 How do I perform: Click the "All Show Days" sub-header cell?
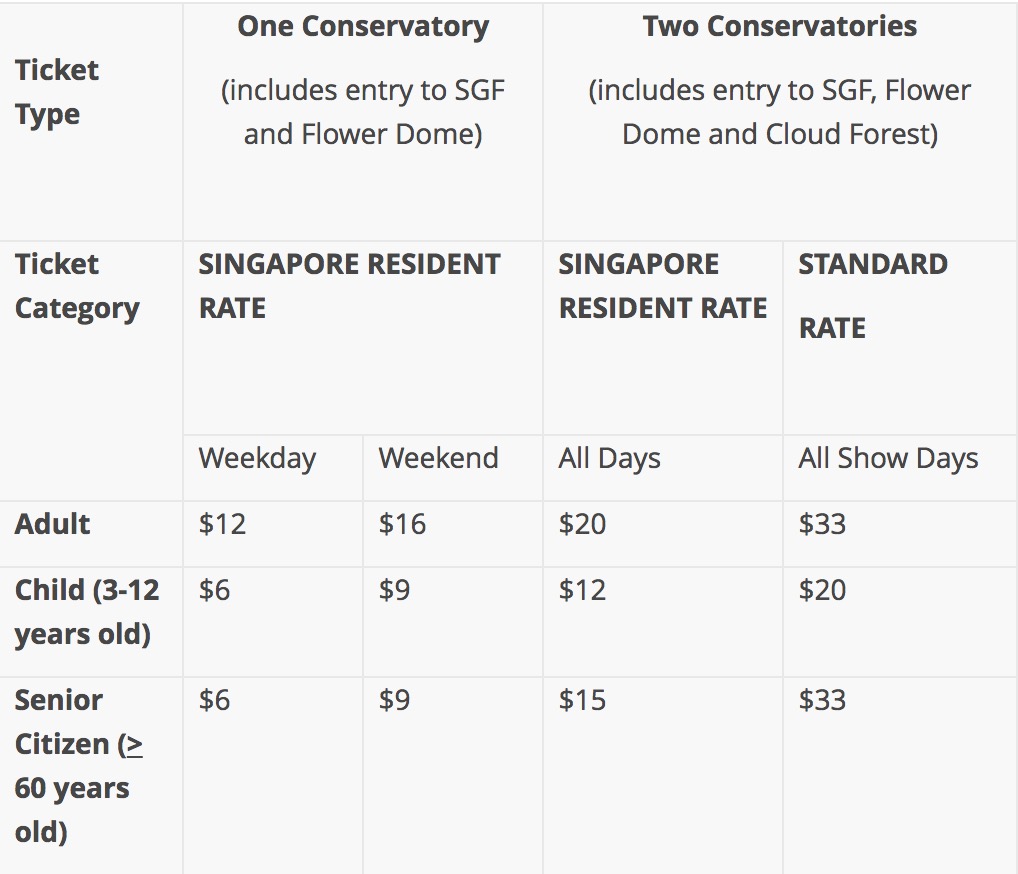tap(888, 459)
